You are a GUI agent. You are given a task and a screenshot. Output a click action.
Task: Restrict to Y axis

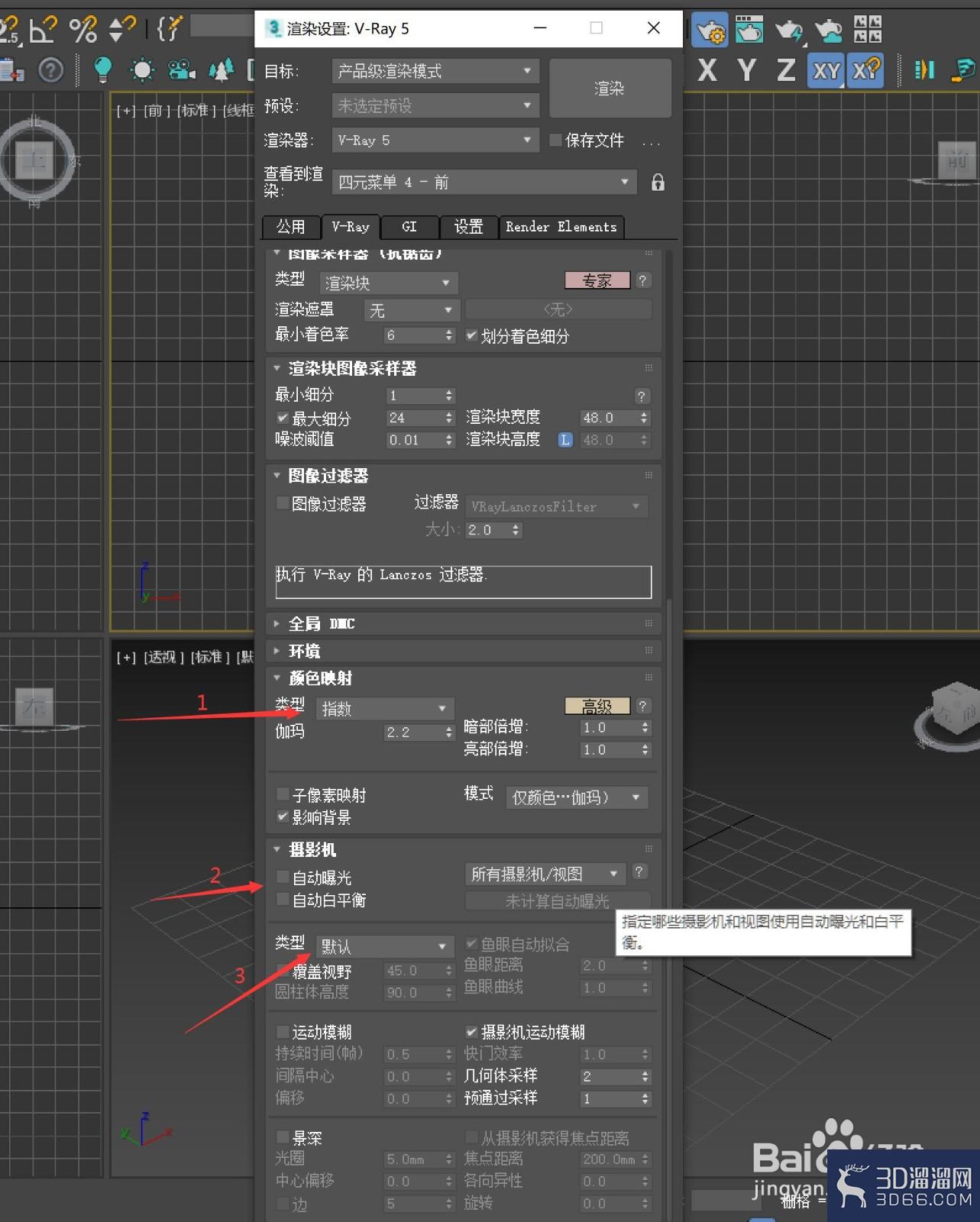pos(746,70)
